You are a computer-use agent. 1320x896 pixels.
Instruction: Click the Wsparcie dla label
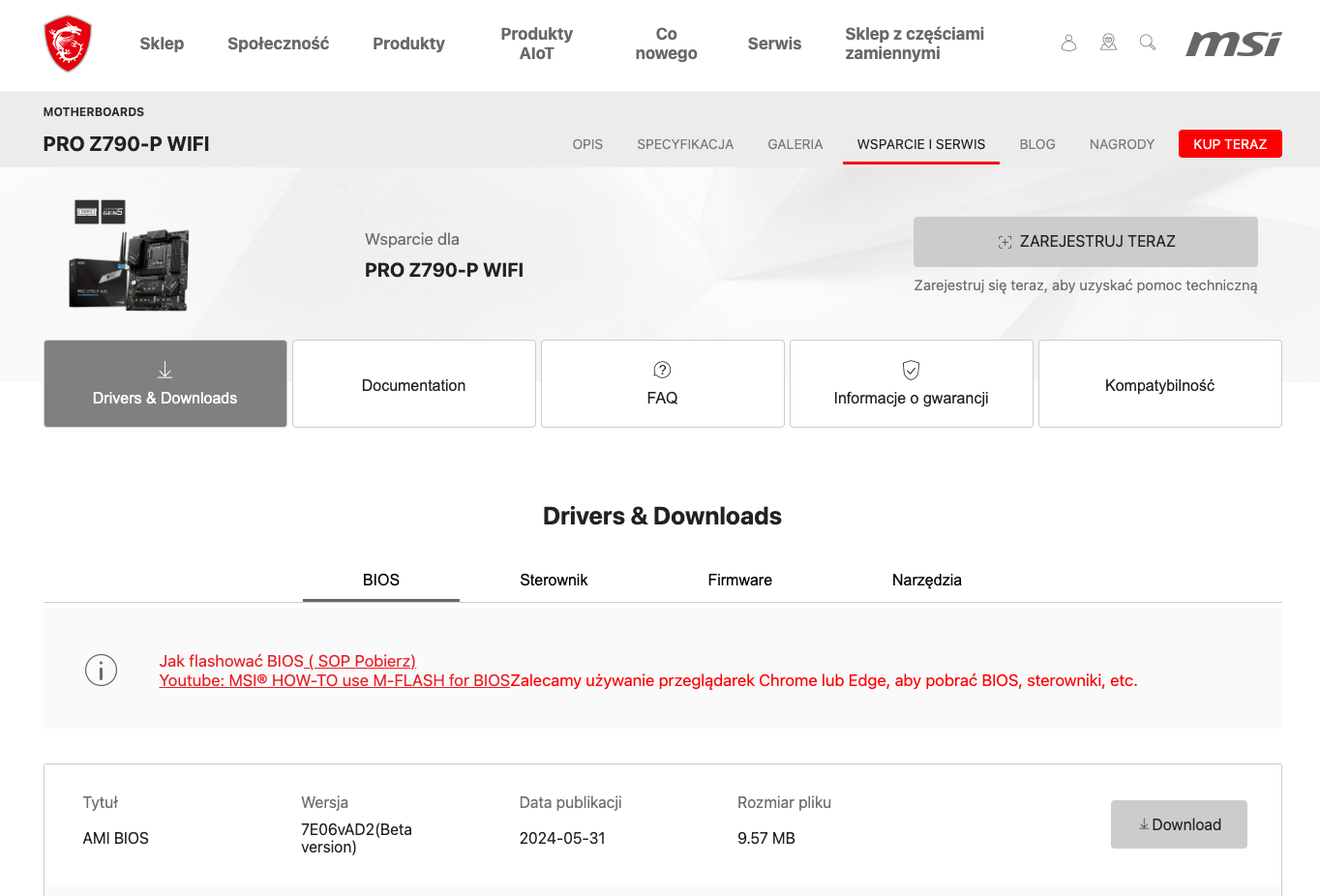tap(412, 239)
